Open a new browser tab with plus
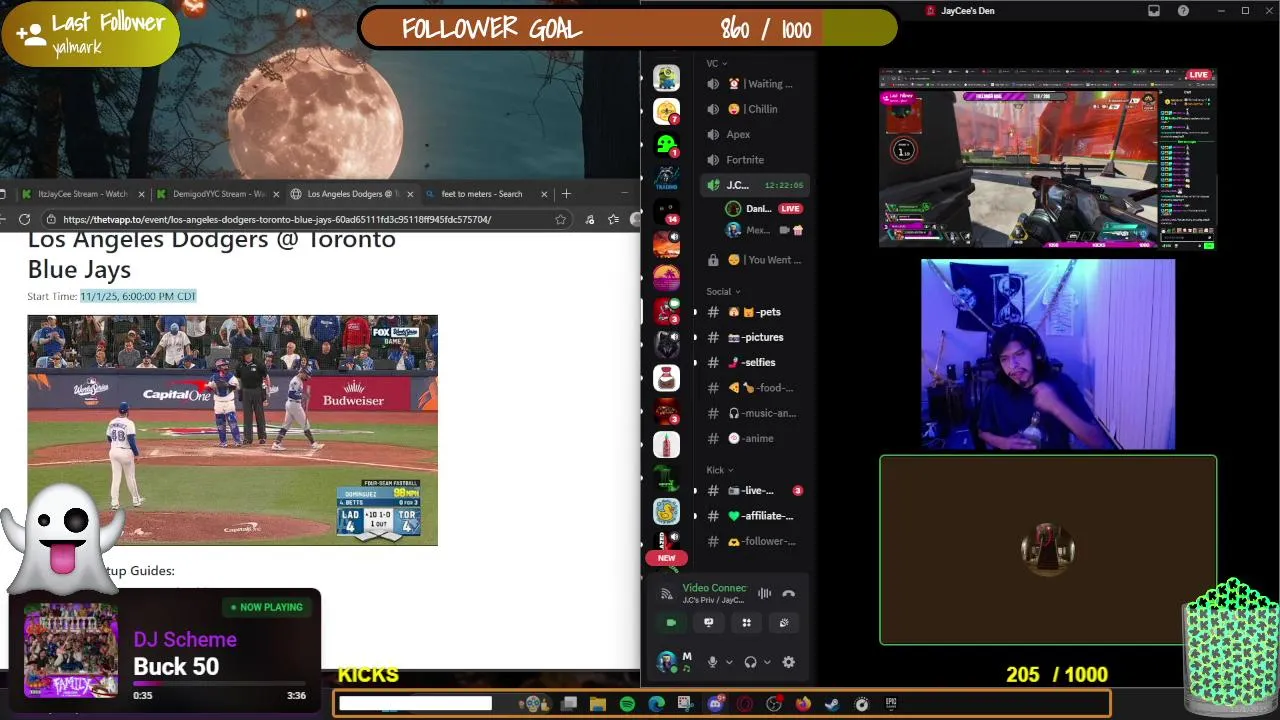The height and width of the screenshot is (720, 1280). (566, 194)
